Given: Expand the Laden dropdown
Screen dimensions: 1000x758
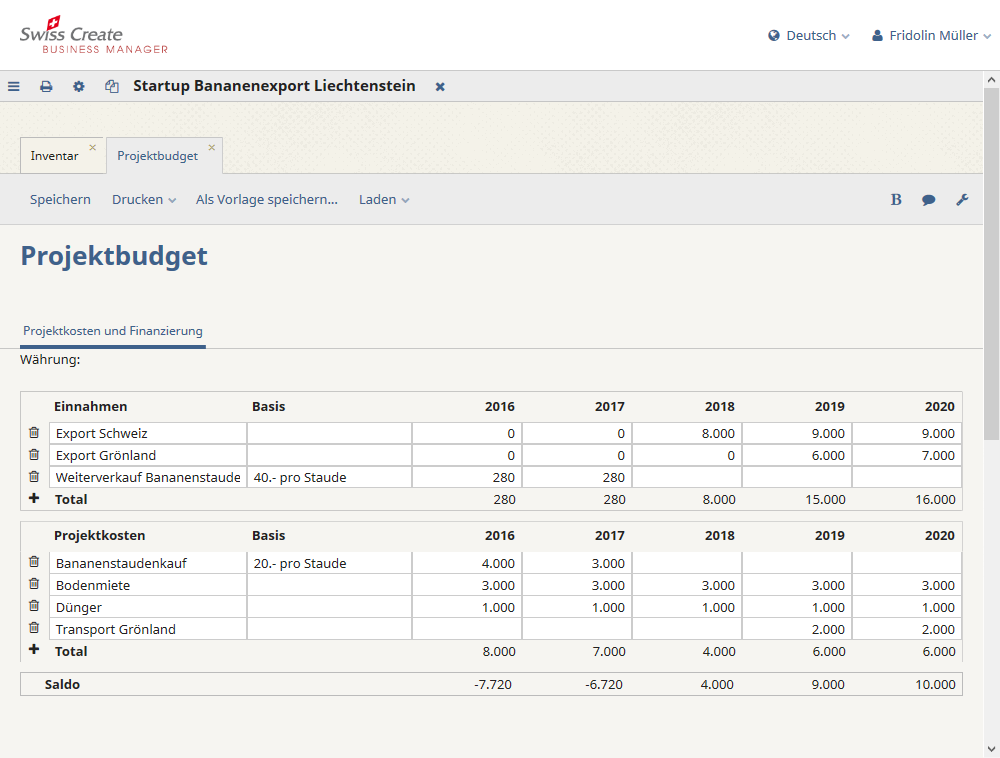Looking at the screenshot, I should (x=384, y=200).
